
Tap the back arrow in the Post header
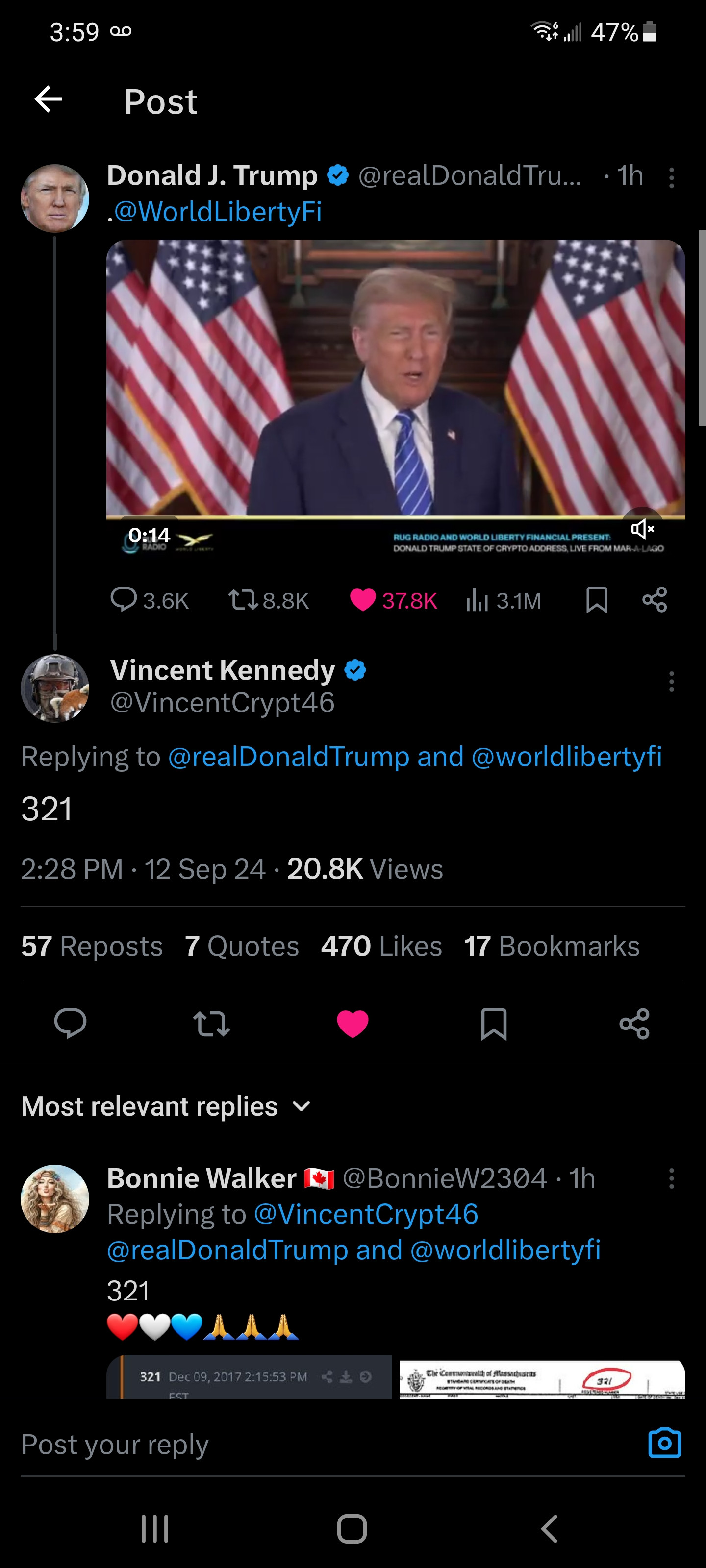[x=49, y=99]
